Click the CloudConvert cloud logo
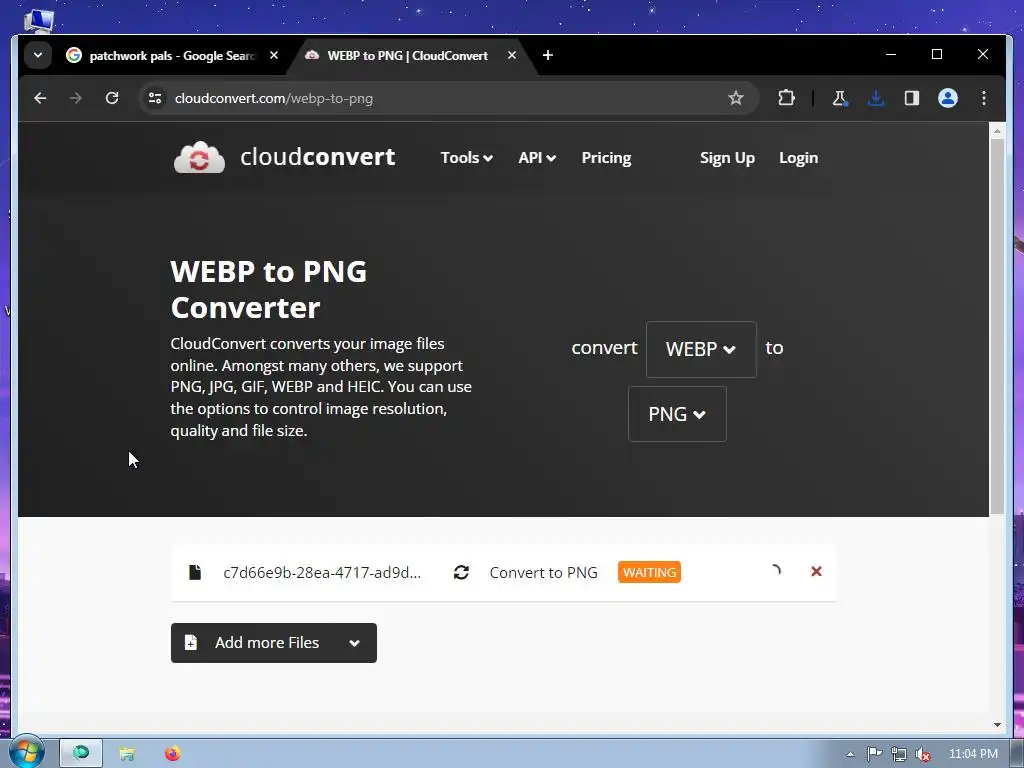Screen dimensions: 1024x768 point(199,157)
